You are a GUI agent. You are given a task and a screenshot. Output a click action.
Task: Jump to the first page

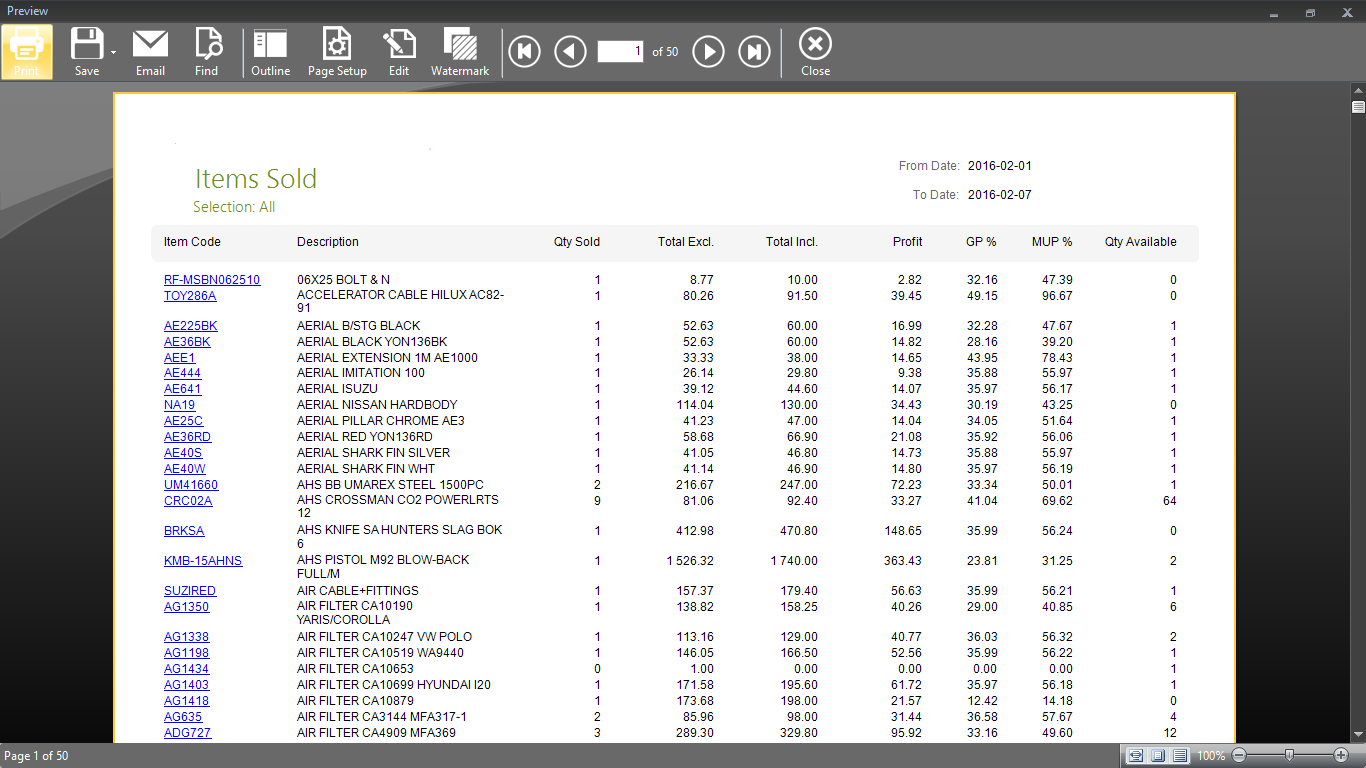coord(524,51)
